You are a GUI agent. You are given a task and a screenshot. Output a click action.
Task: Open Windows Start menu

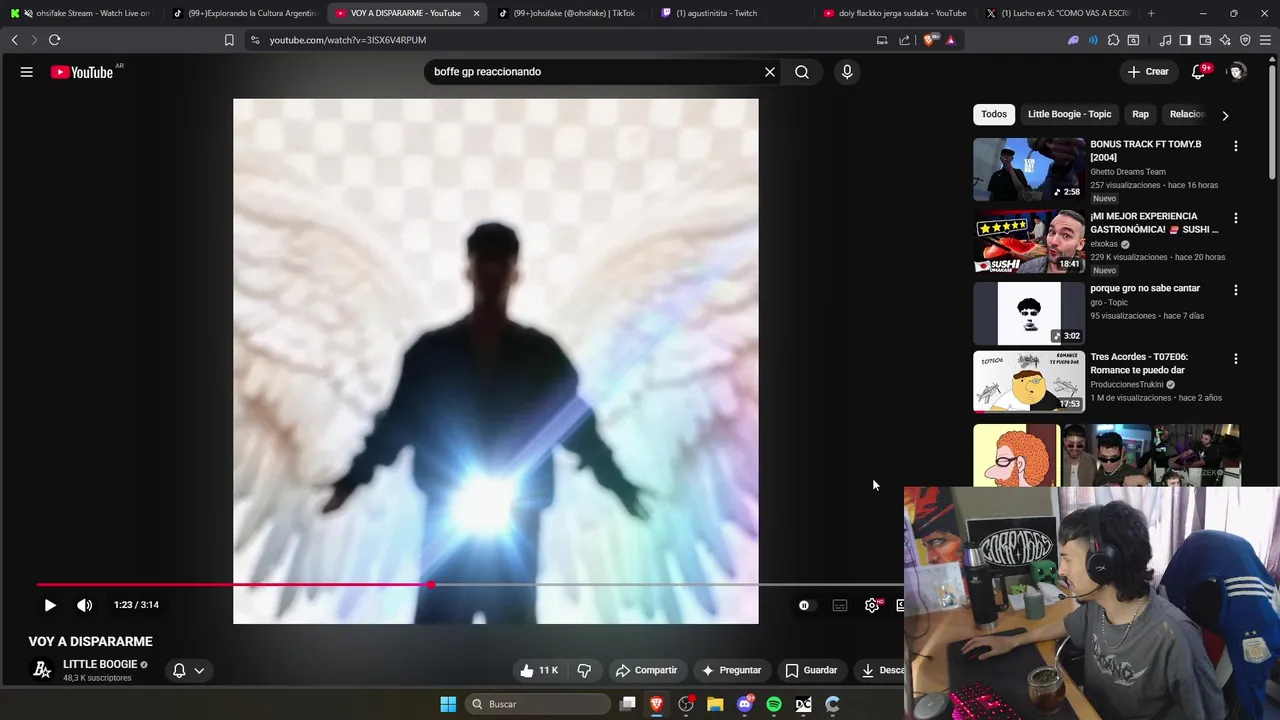click(448, 704)
